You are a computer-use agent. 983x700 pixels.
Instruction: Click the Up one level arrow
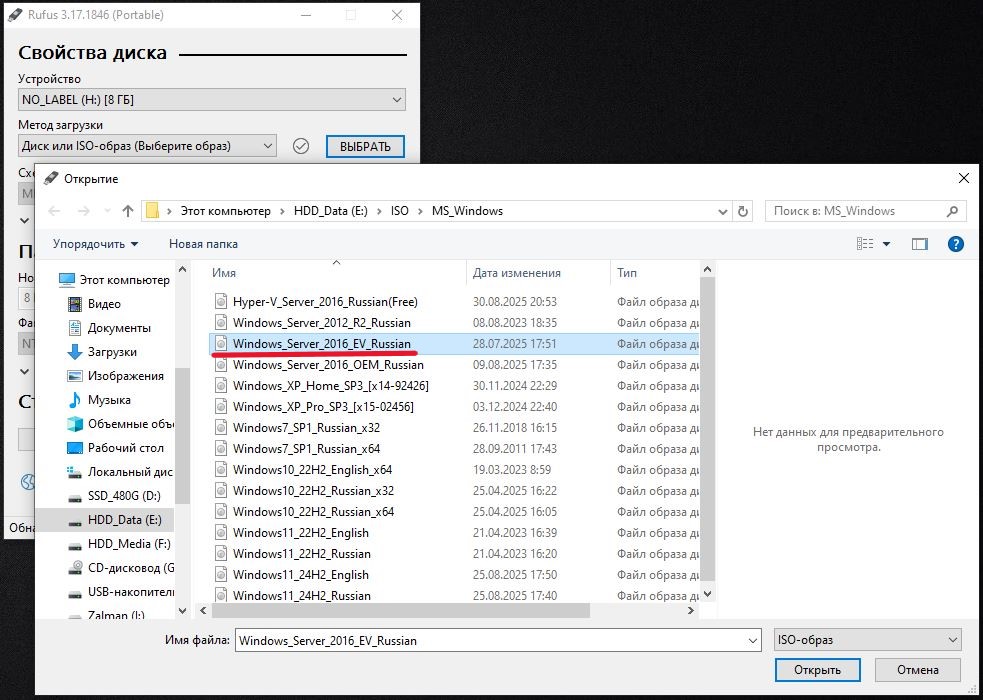[128, 211]
